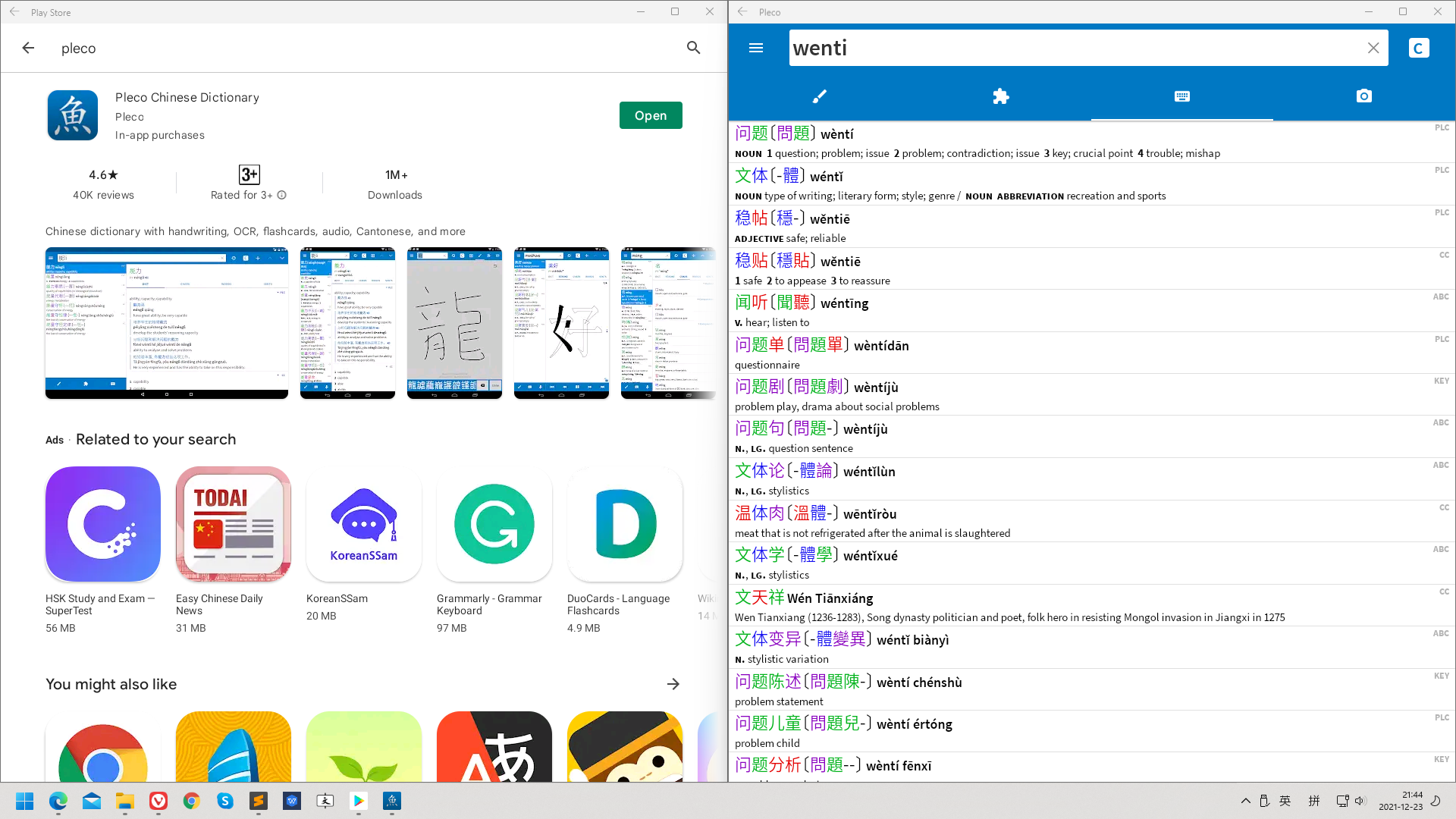Toggle the C/E dictionary language button
Screen dimensions: 1456x819
1419,48
